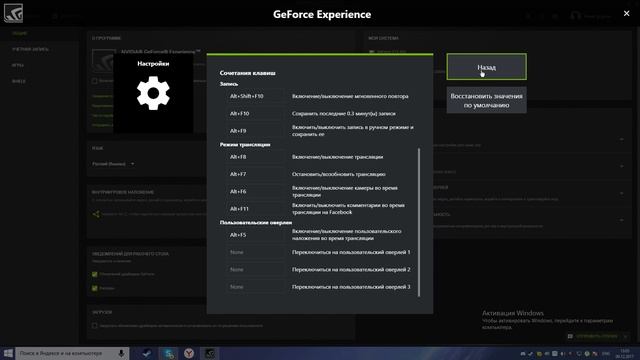640x360 pixels.
Task: Open GeForce Experience taskbar icon
Action: tap(210, 353)
